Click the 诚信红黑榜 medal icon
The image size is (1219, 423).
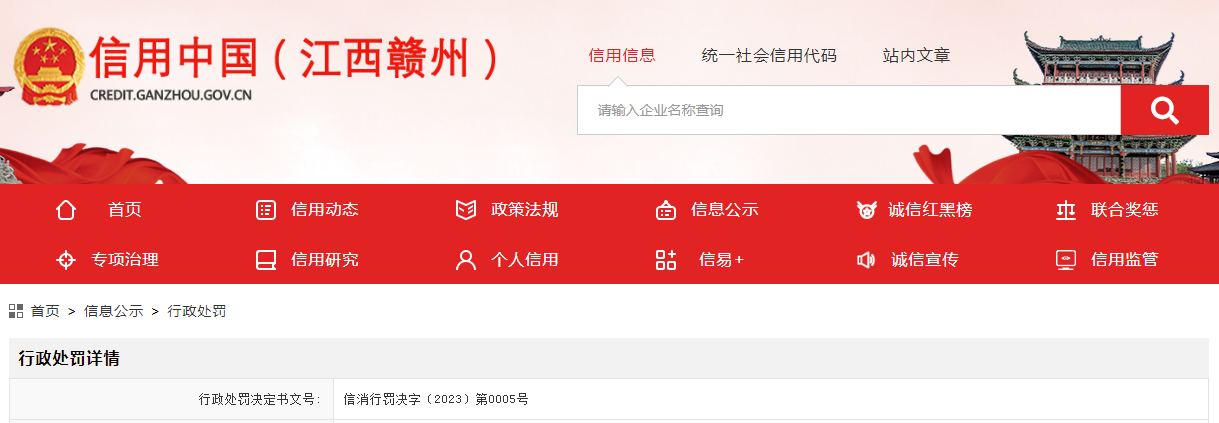click(x=866, y=210)
